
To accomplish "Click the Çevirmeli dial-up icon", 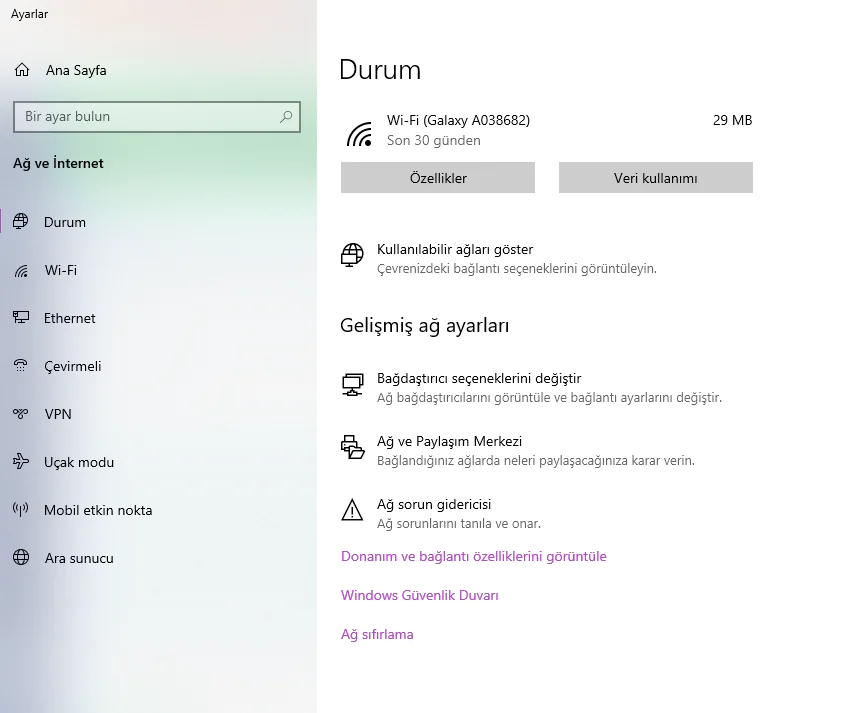I will click(x=21, y=366).
